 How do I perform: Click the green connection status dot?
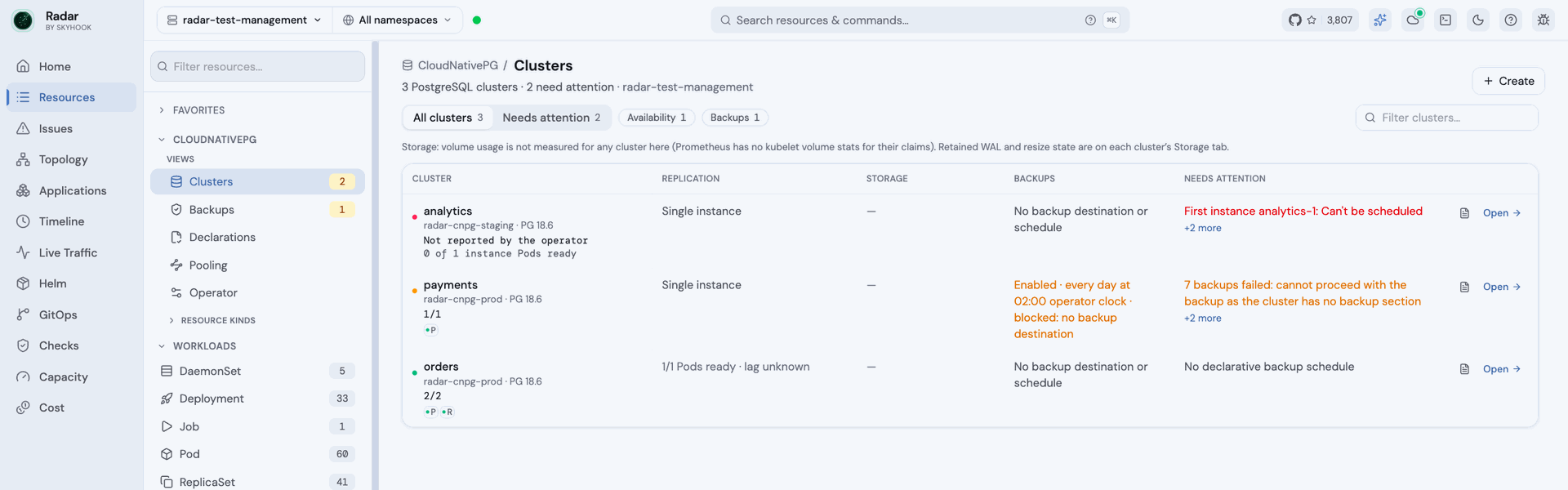[x=477, y=20]
